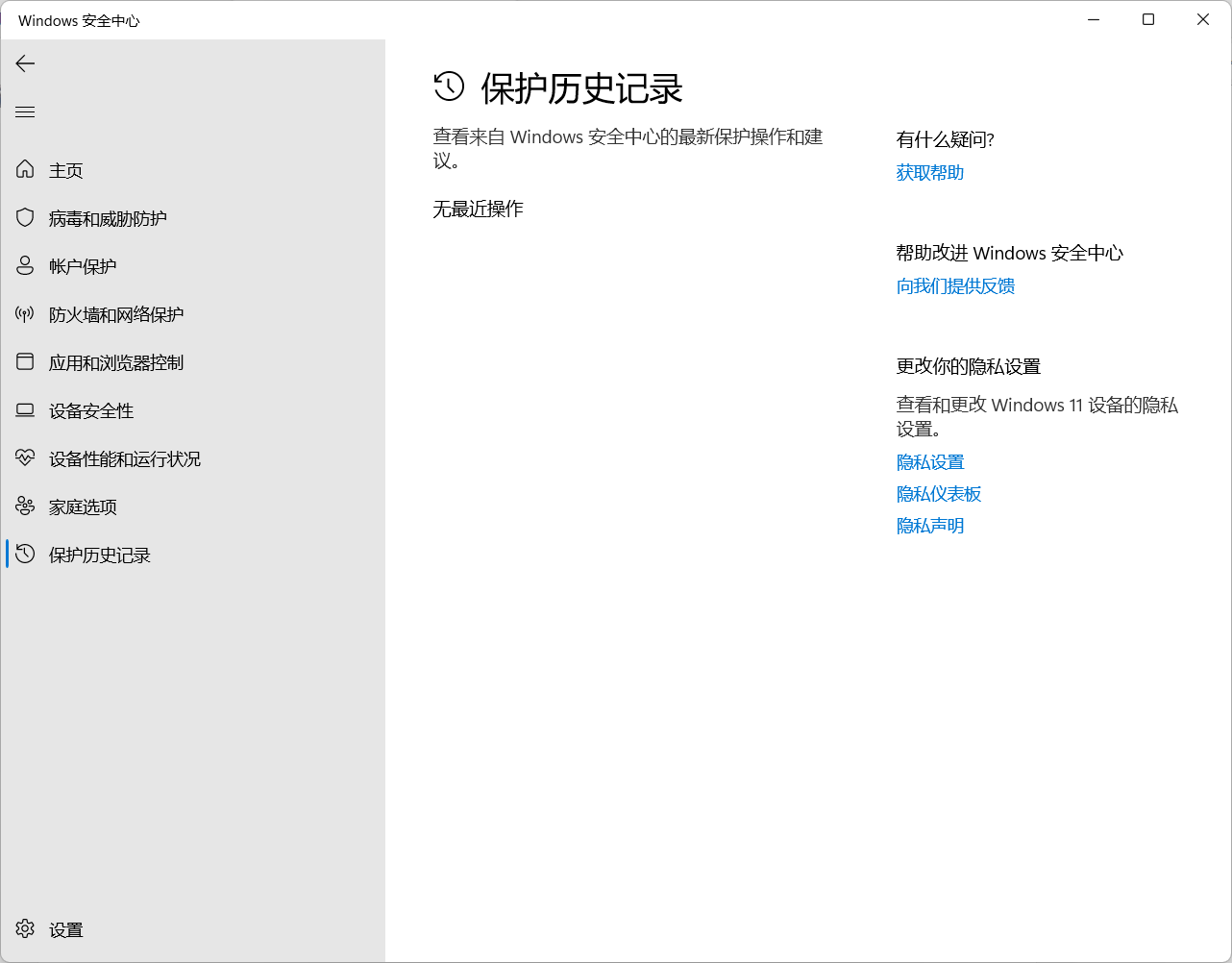This screenshot has height=963, width=1232.
Task: Open 帐户保护 from the sidebar
Action: [x=192, y=266]
